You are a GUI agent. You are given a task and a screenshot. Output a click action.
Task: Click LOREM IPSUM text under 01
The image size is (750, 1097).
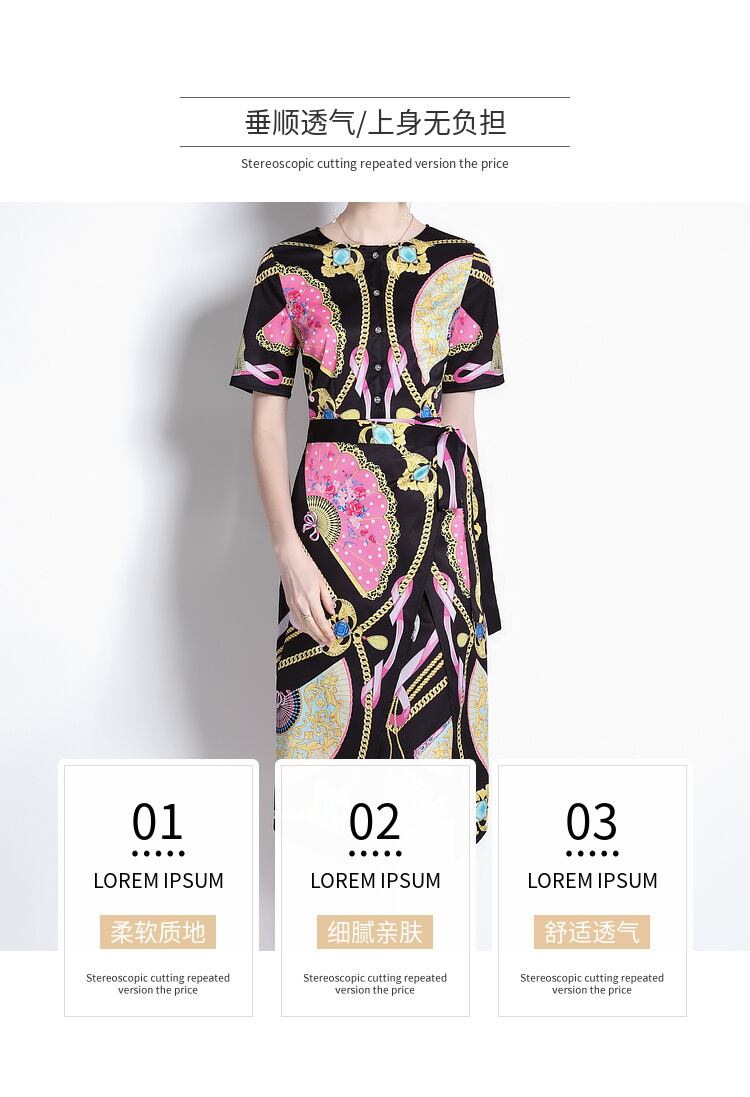coord(158,881)
